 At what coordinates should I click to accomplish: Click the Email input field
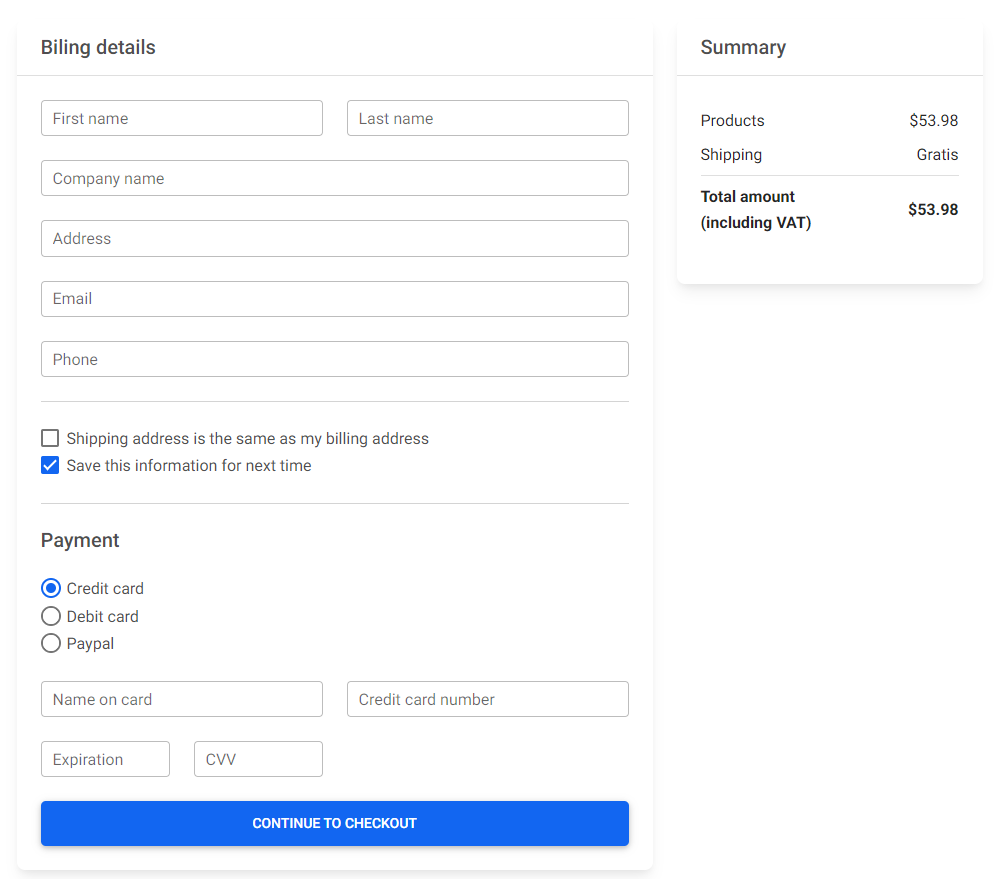coord(334,298)
